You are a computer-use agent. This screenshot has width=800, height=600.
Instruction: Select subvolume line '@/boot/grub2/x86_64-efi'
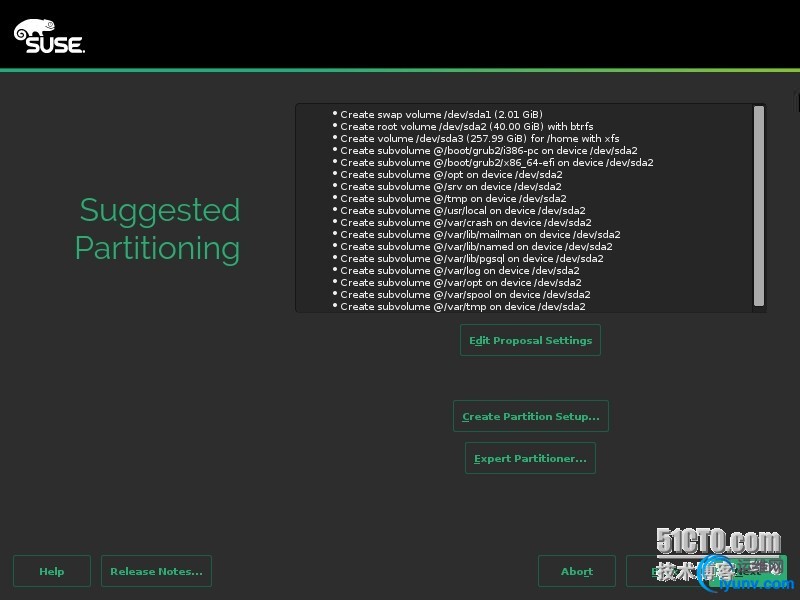coord(497,162)
